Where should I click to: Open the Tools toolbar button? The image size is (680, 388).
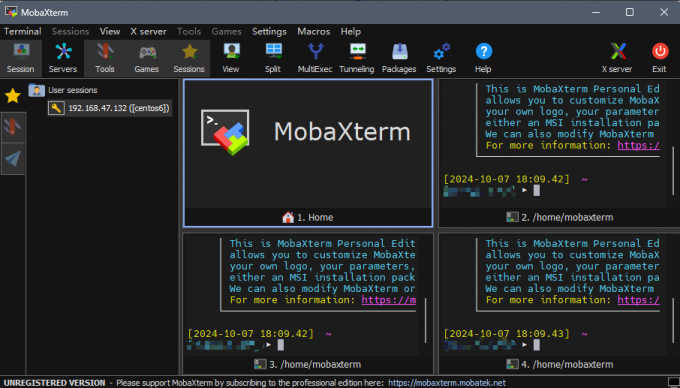(x=105, y=59)
